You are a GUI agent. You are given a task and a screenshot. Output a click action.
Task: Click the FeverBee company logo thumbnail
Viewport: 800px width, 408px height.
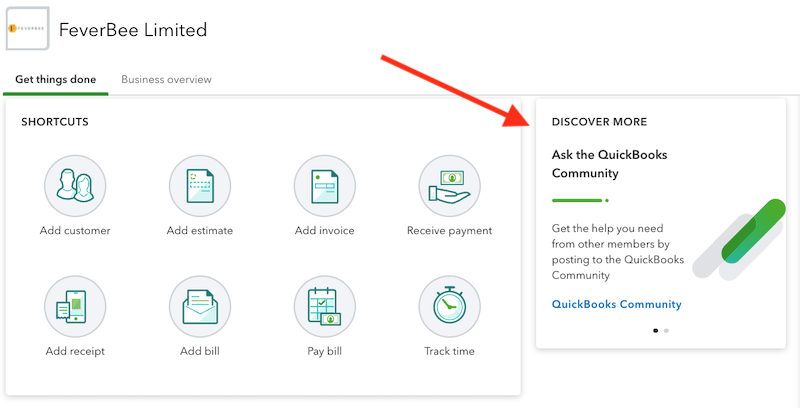28,29
